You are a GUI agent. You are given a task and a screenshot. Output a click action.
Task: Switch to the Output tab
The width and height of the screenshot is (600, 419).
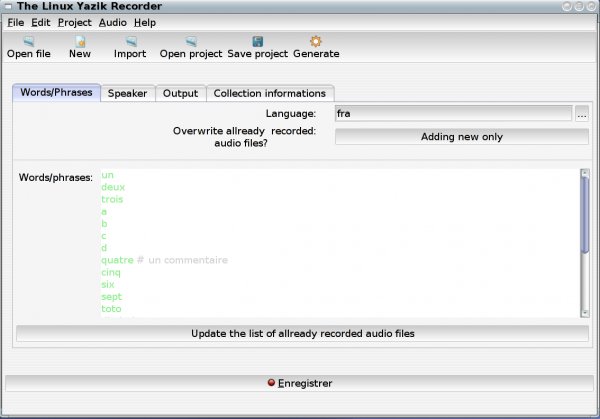click(x=180, y=93)
